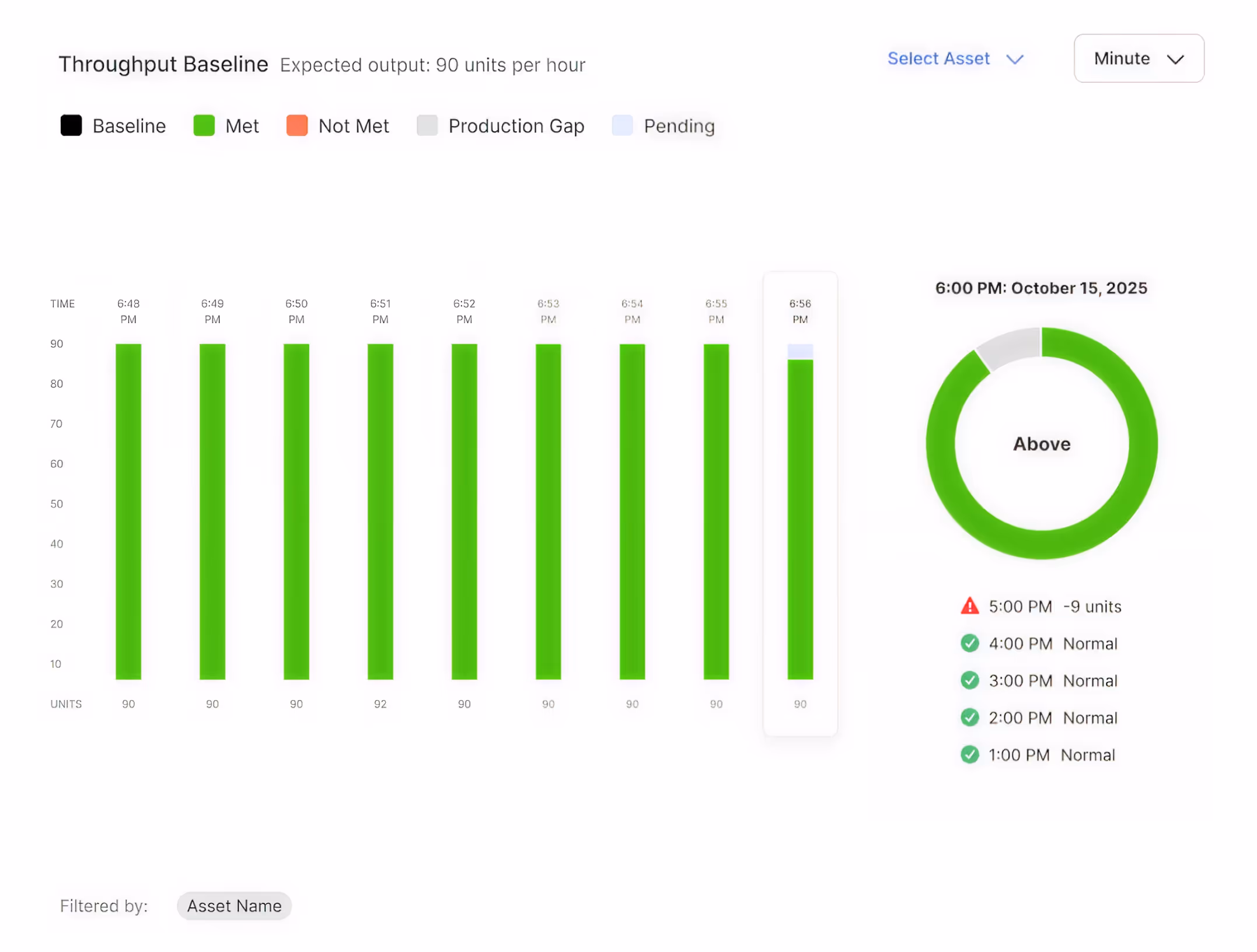The height and width of the screenshot is (952, 1257).
Task: Open the Select Asset dropdown
Action: (x=939, y=58)
